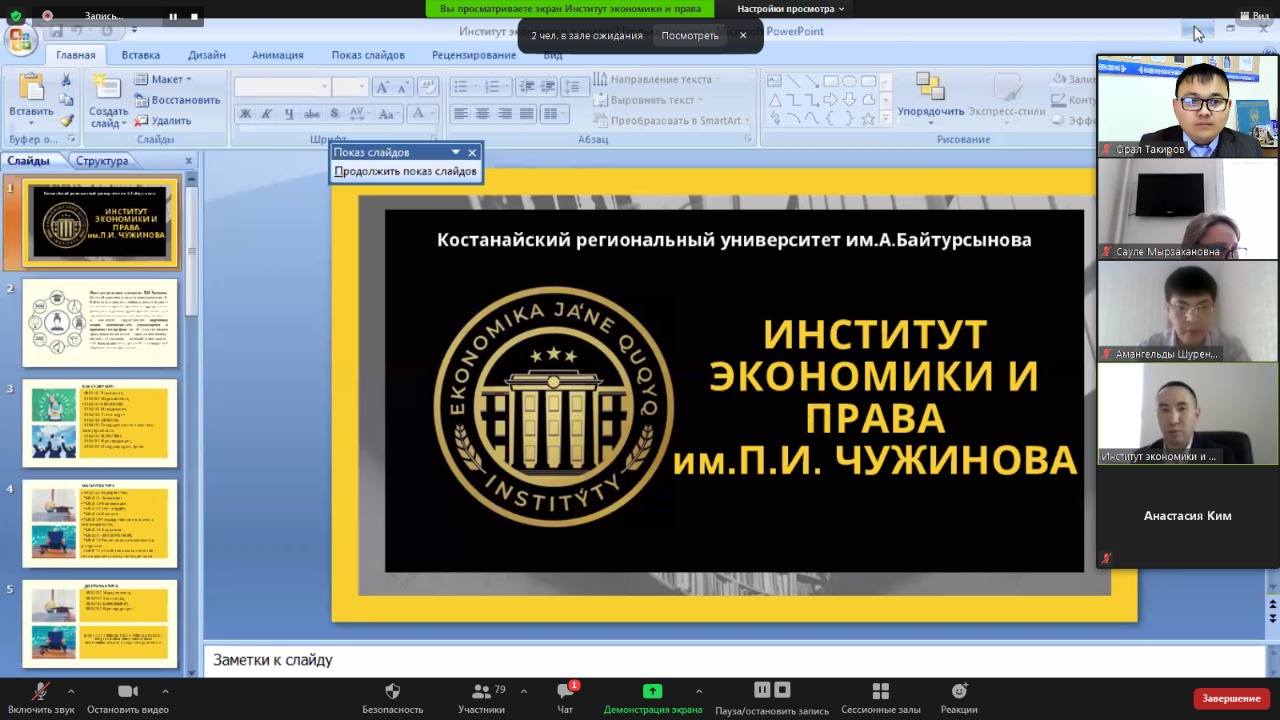Click the clear formatting icon

[x=428, y=87]
